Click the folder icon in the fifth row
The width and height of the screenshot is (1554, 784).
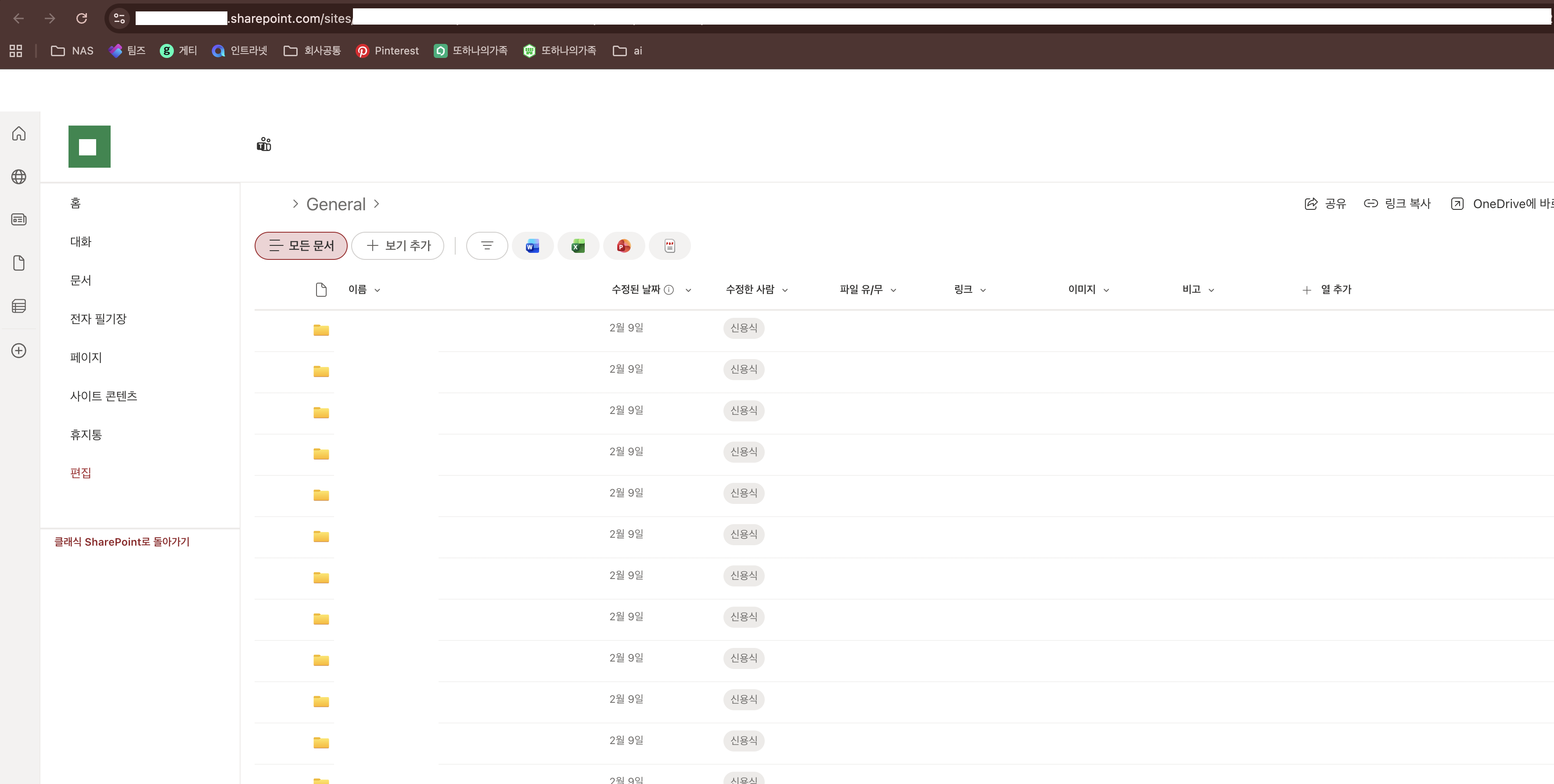(321, 495)
